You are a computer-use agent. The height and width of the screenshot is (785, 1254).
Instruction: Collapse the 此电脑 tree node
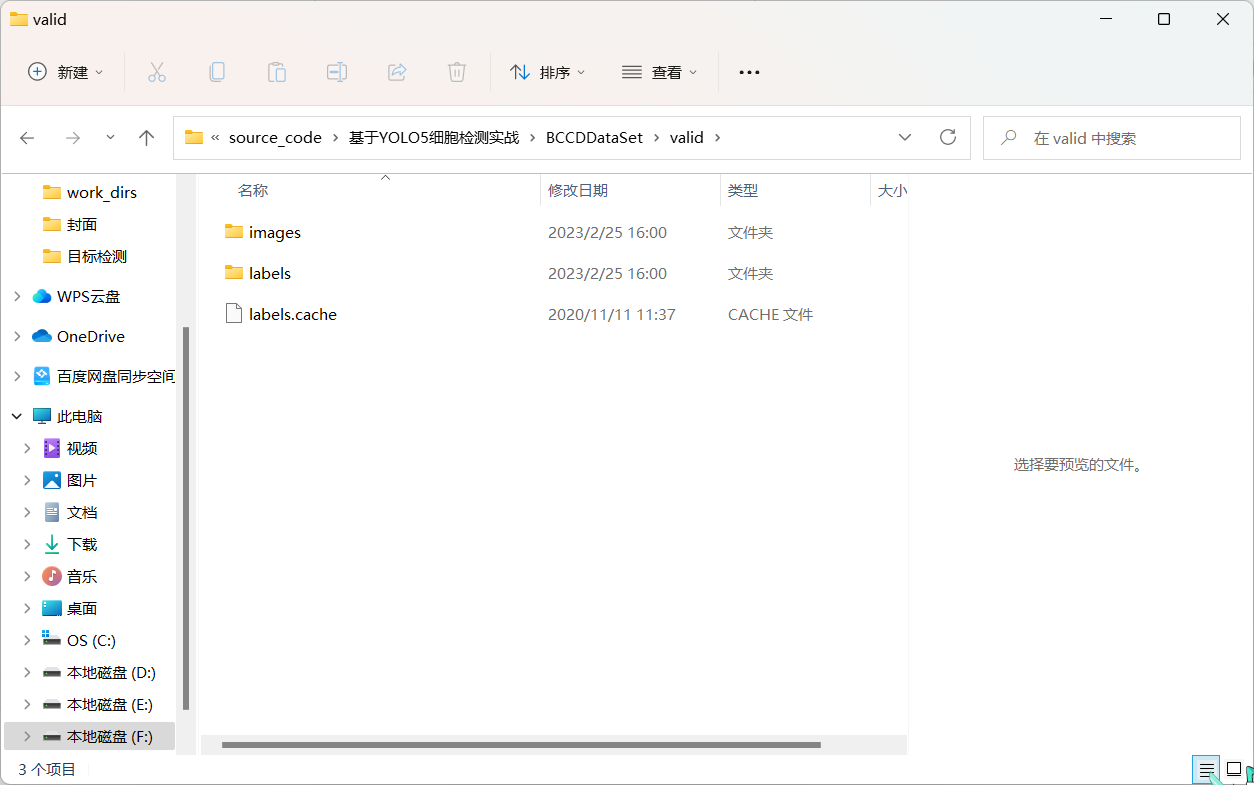click(17, 416)
